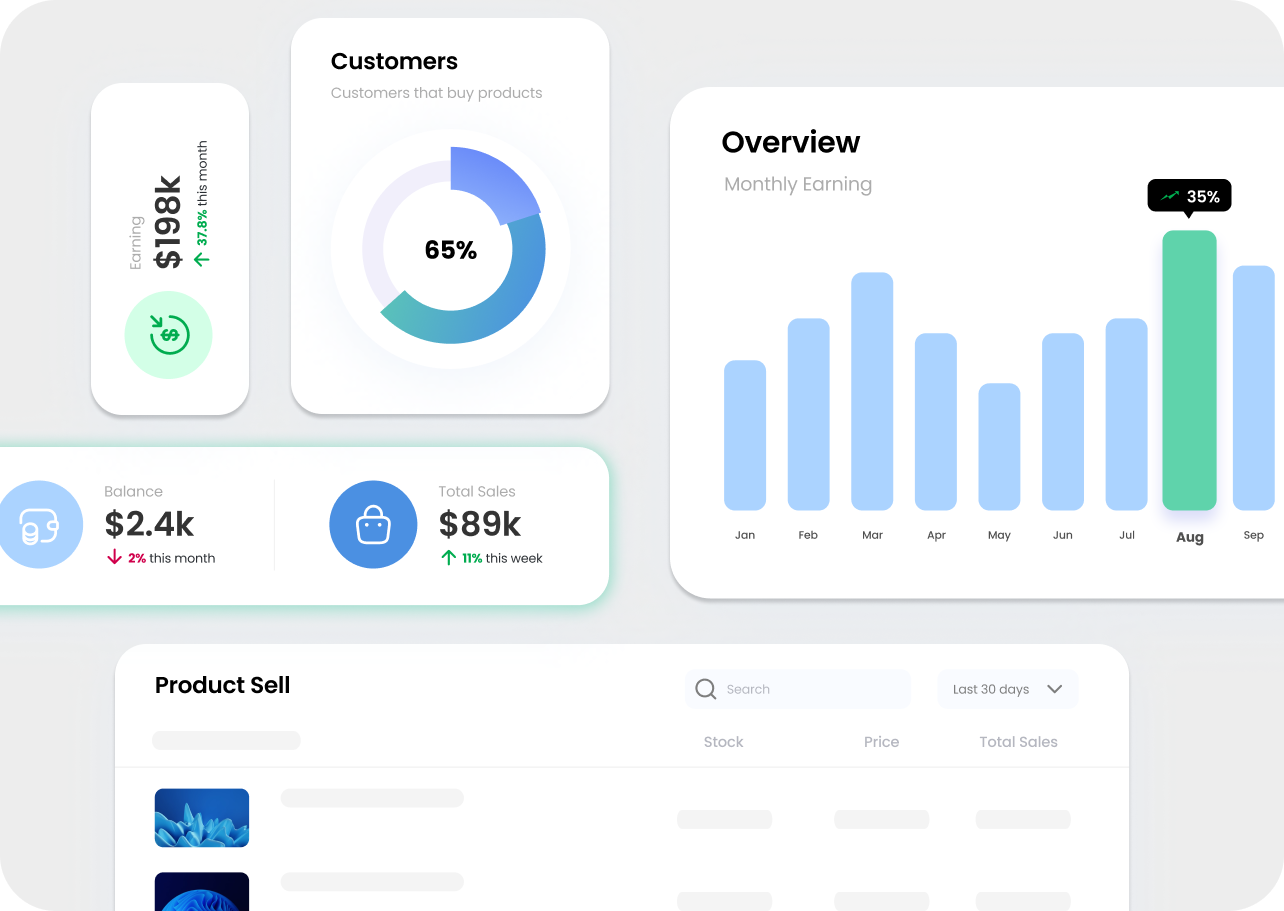Type in the Product Sell search field

click(810, 689)
